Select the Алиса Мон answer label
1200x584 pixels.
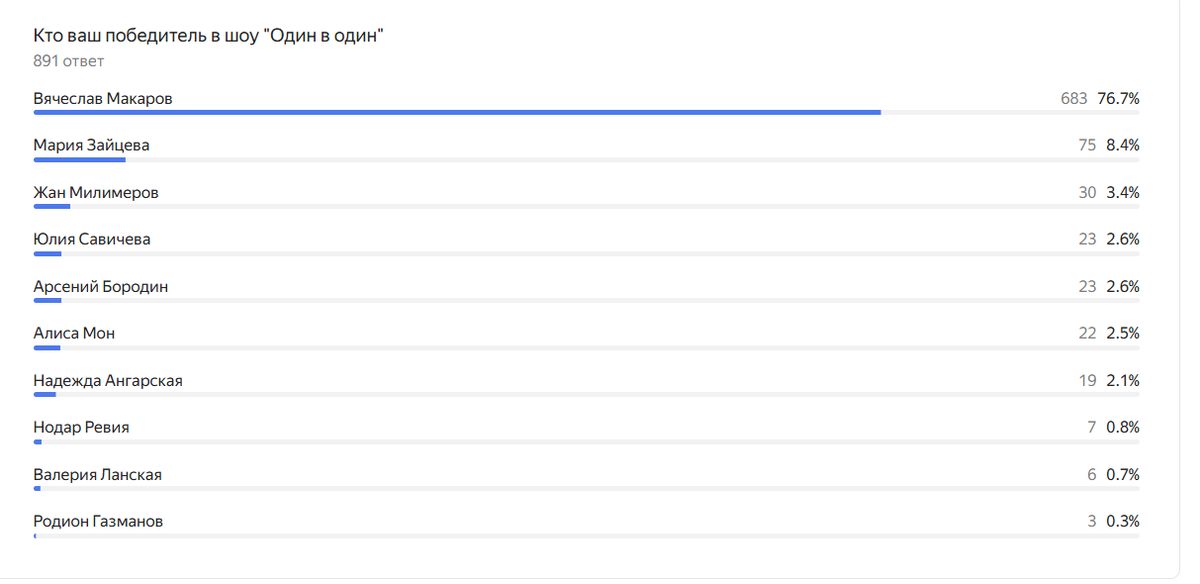(x=74, y=333)
